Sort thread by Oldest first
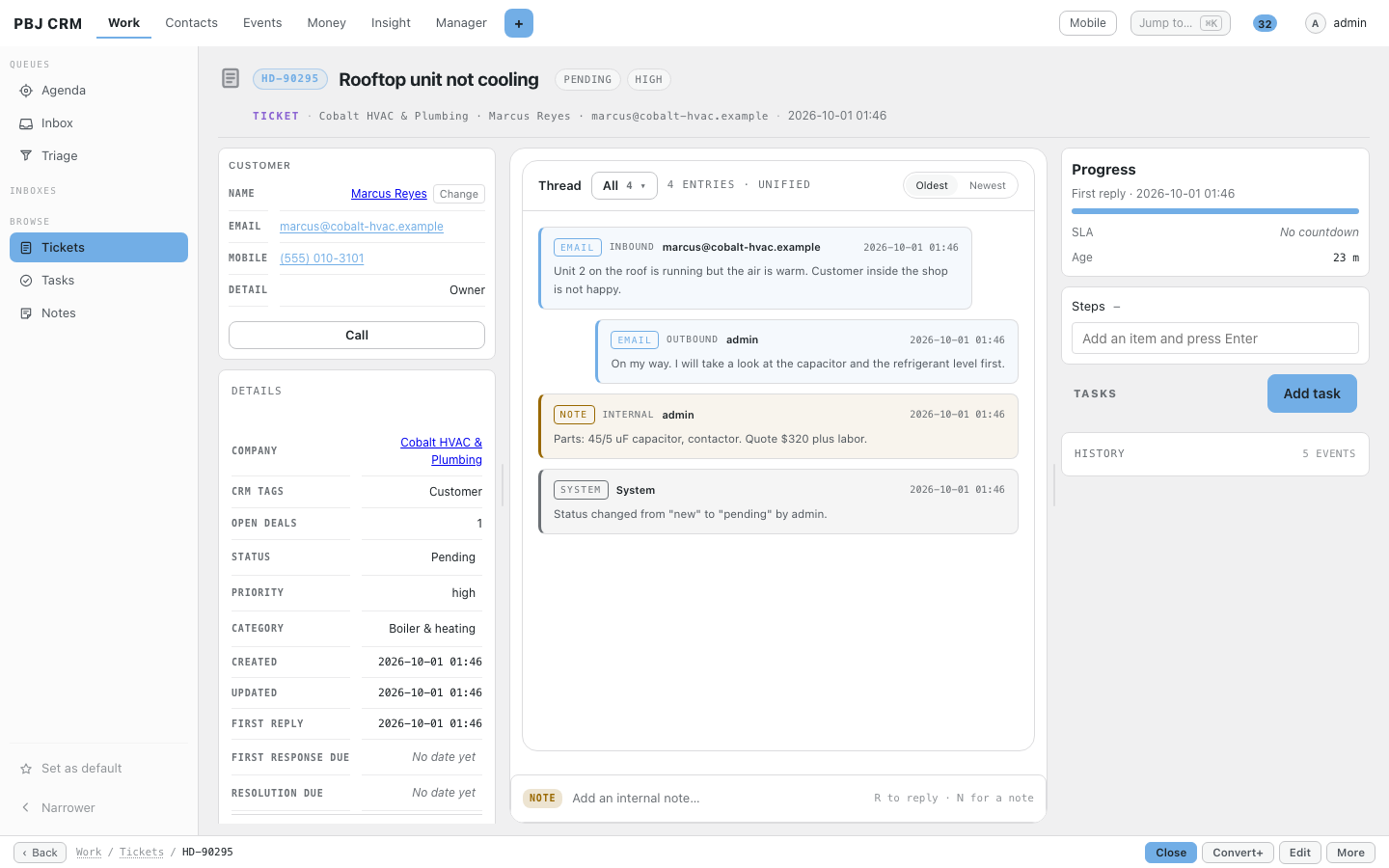 click(x=932, y=185)
